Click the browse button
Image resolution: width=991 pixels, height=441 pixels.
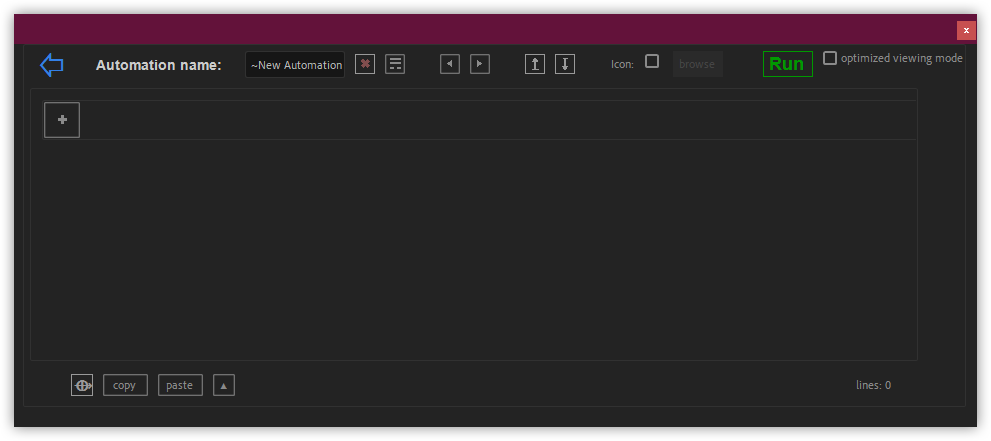(697, 64)
